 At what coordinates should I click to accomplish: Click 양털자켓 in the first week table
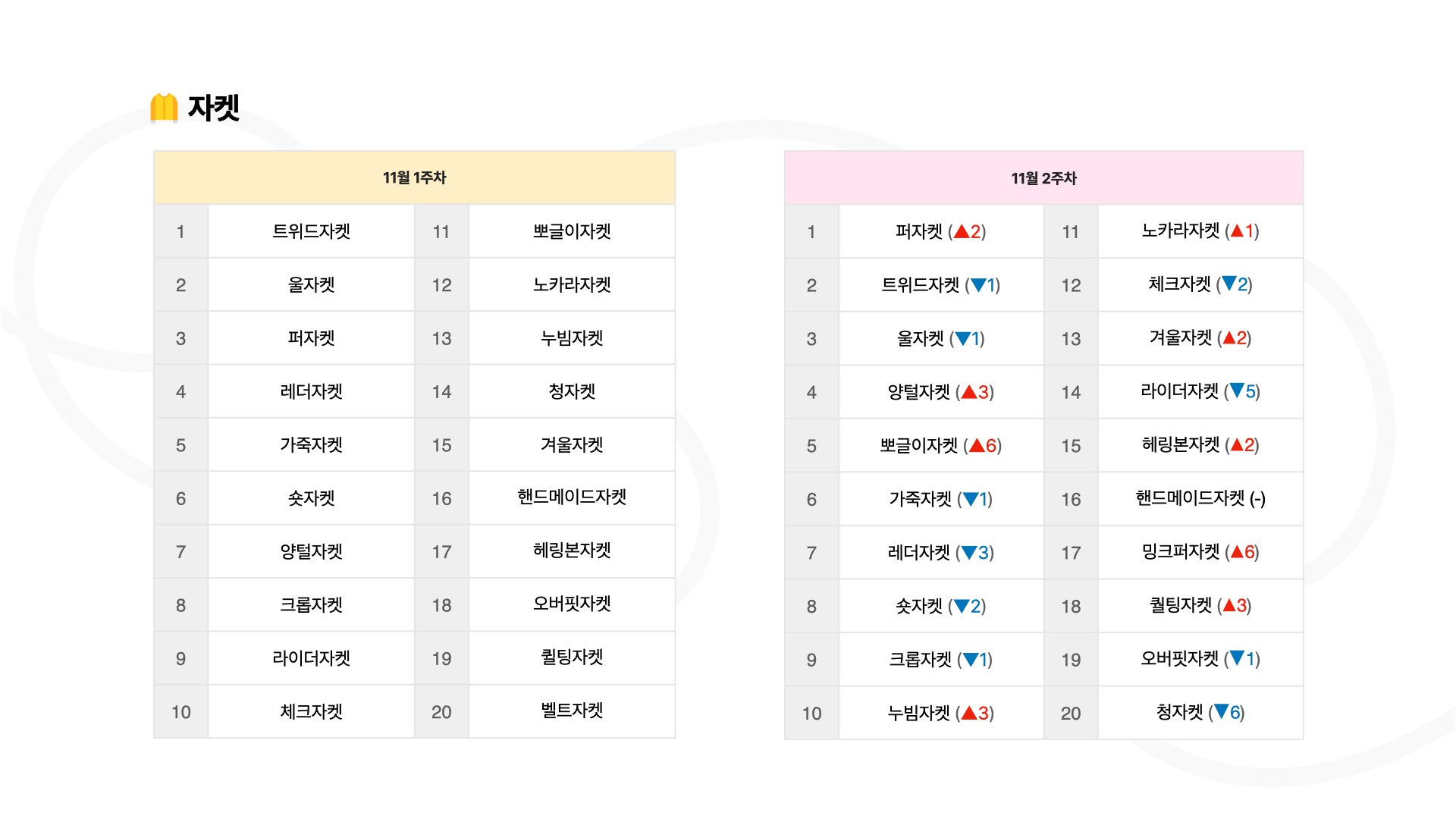click(x=312, y=551)
